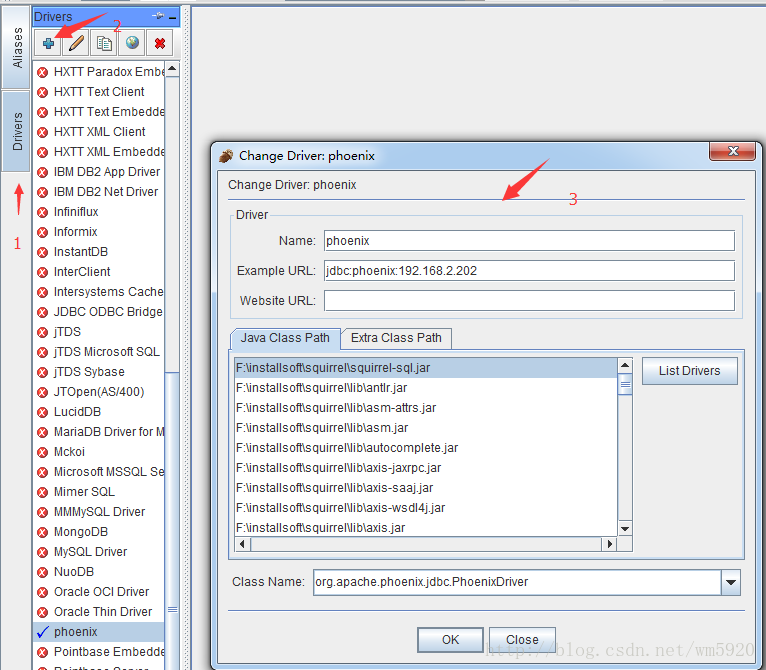Click class path list scroll down arrow
766x670 pixels.
click(625, 529)
